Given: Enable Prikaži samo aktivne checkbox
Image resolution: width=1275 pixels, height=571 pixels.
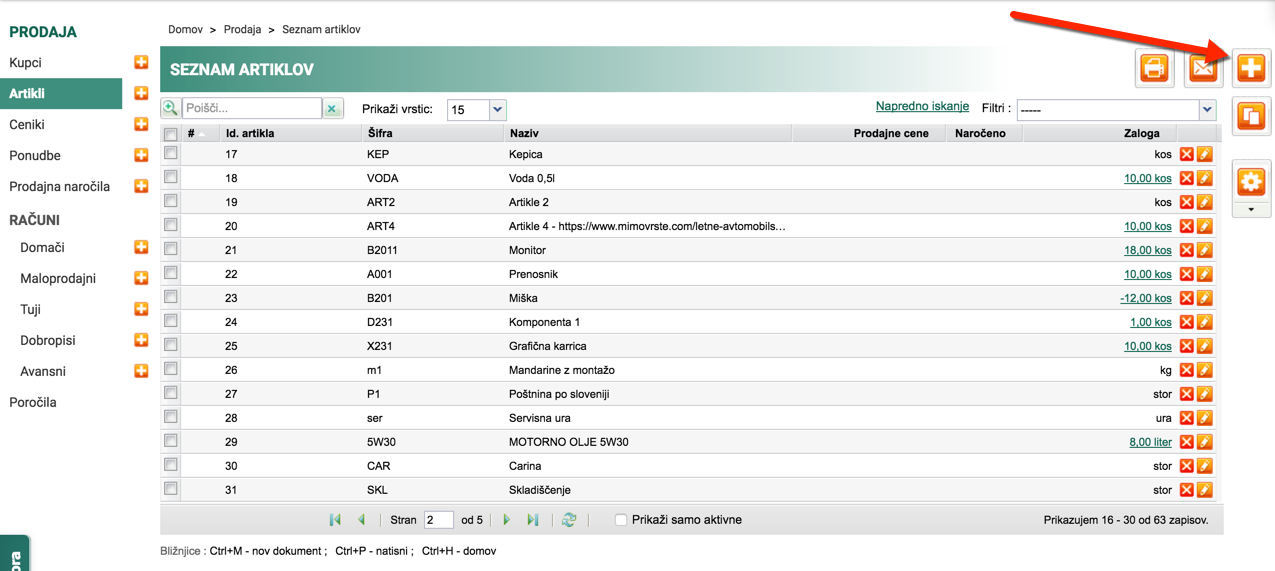Looking at the screenshot, I should click(x=621, y=520).
